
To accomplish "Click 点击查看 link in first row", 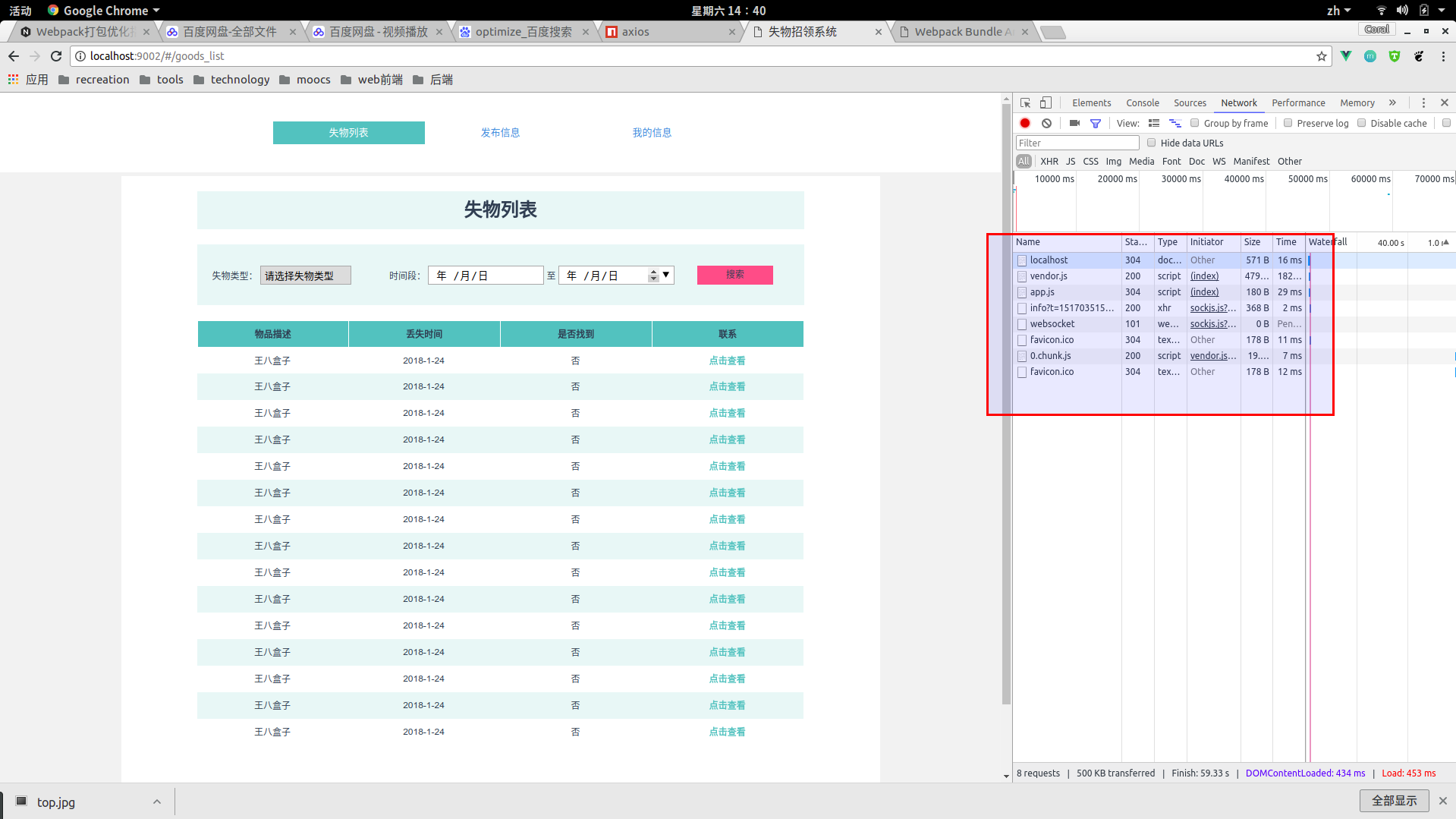I will 727,361.
